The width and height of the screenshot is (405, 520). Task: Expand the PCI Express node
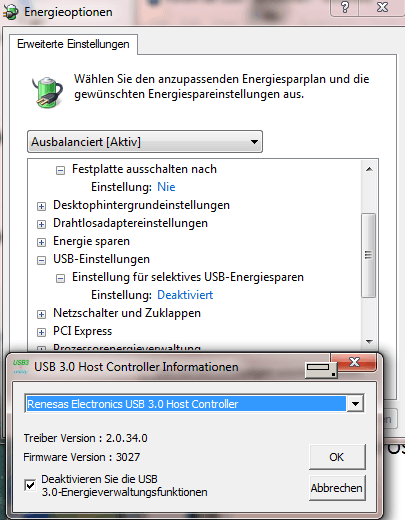pos(41,333)
